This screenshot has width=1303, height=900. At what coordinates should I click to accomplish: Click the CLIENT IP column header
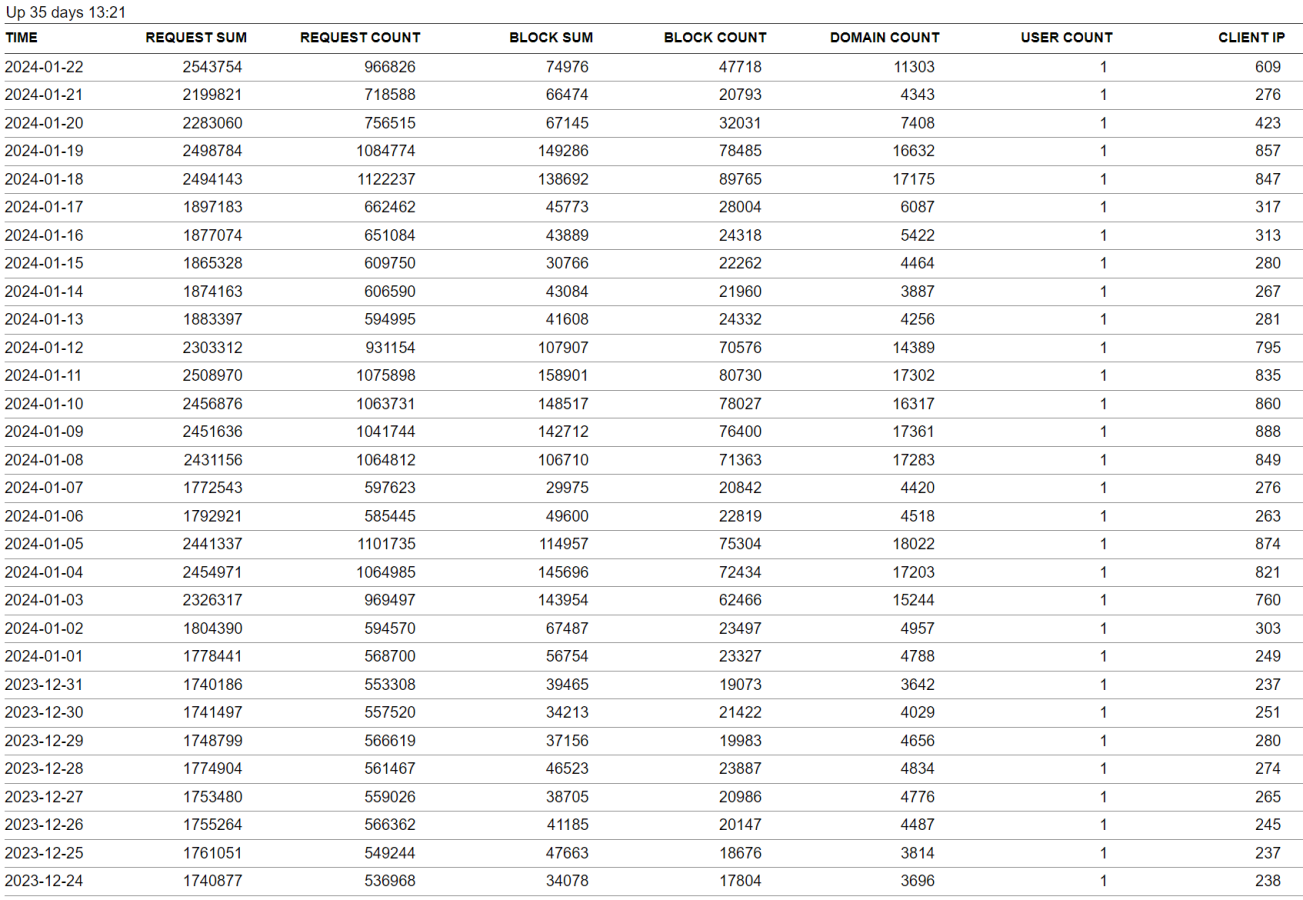[x=1251, y=38]
